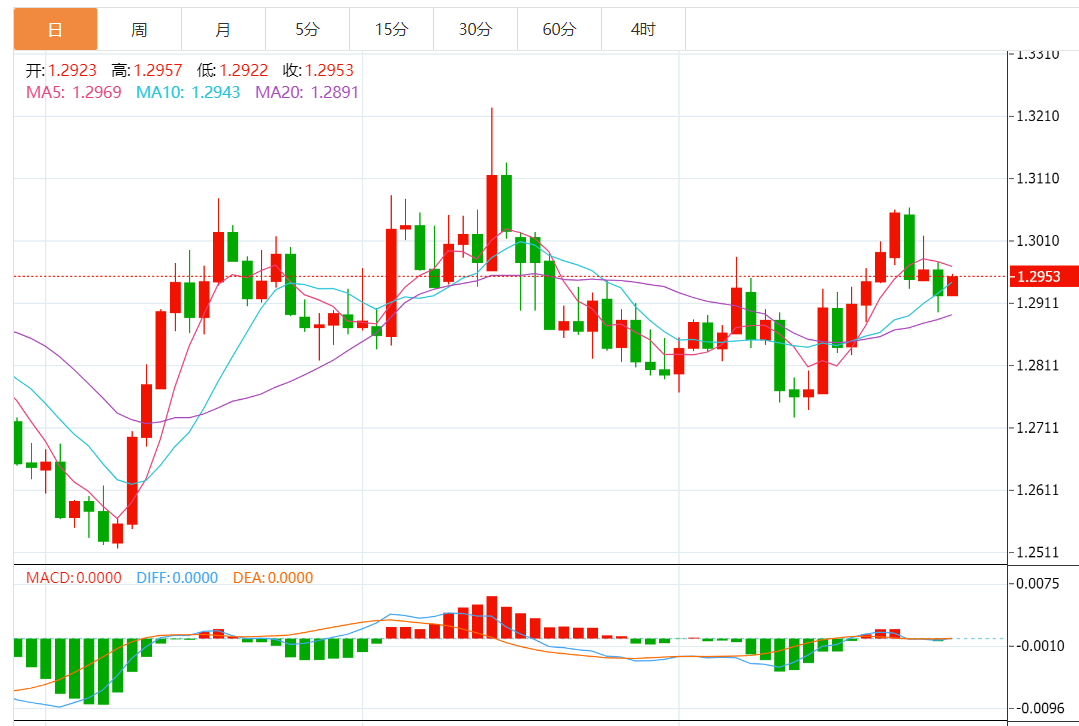Click the MACD:0.0000 label

[74, 577]
